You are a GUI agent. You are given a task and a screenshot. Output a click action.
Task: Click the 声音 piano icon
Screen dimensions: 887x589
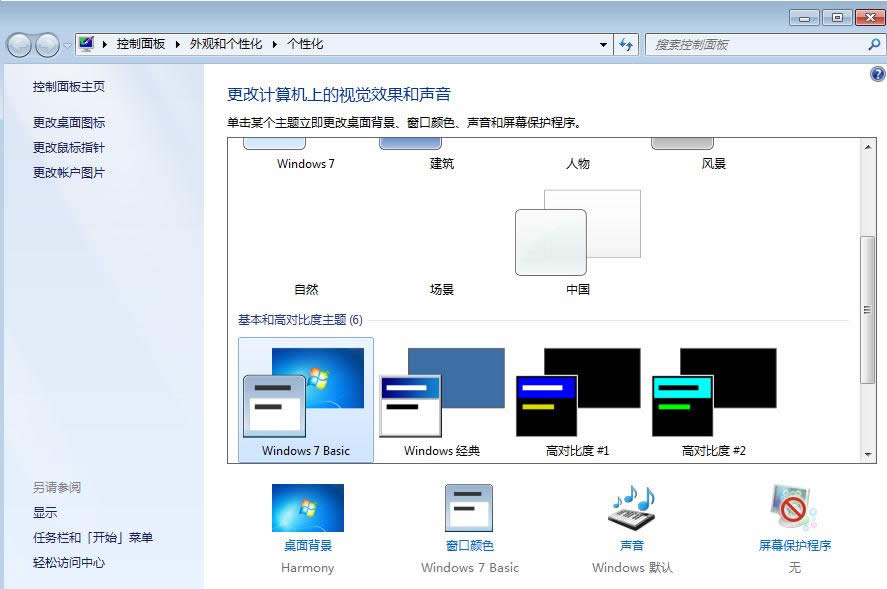(632, 508)
